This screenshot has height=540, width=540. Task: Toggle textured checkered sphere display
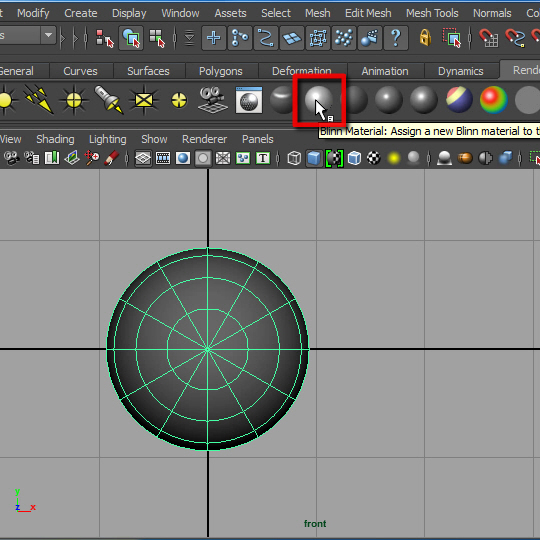374,158
